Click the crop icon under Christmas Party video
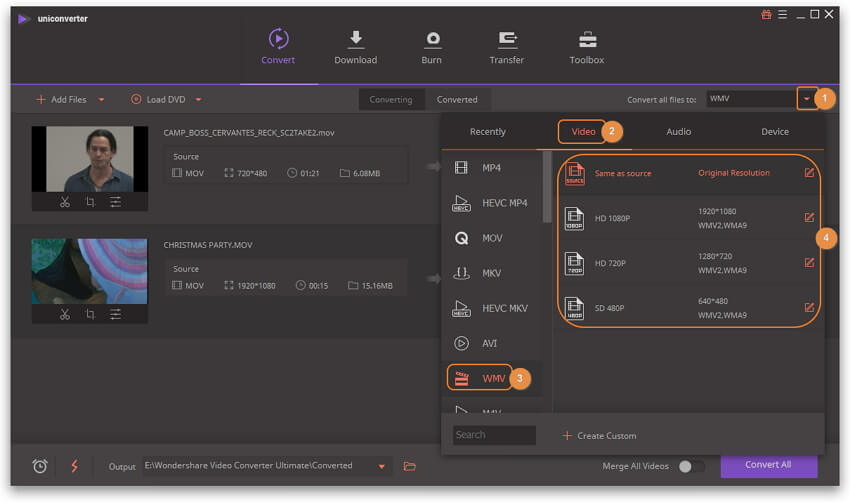The image size is (850, 502). [x=90, y=314]
